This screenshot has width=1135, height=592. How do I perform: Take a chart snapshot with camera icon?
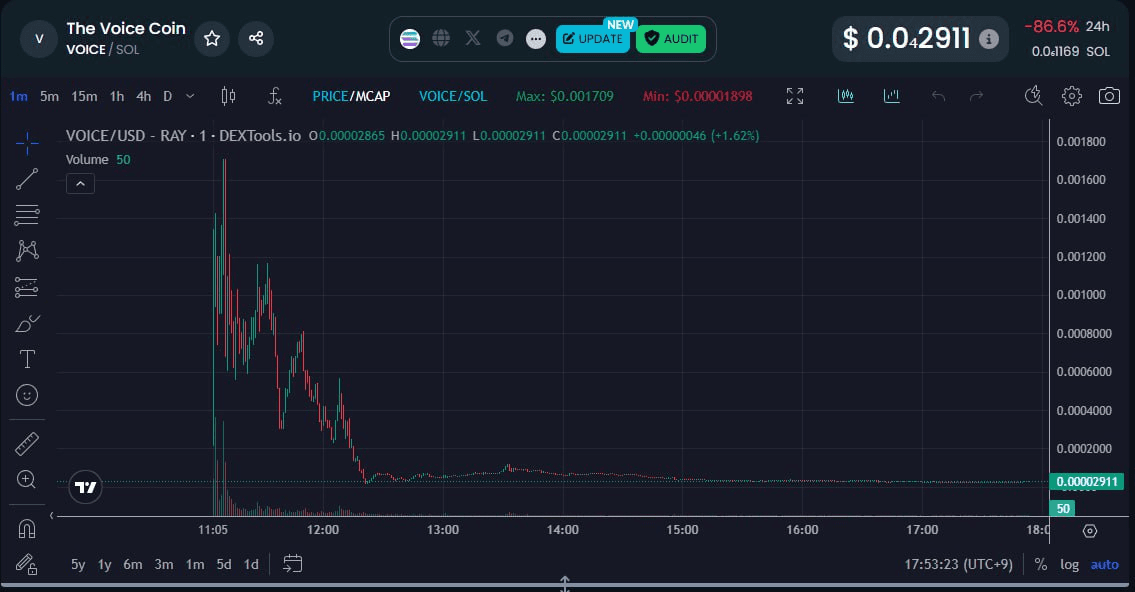pyautogui.click(x=1110, y=96)
